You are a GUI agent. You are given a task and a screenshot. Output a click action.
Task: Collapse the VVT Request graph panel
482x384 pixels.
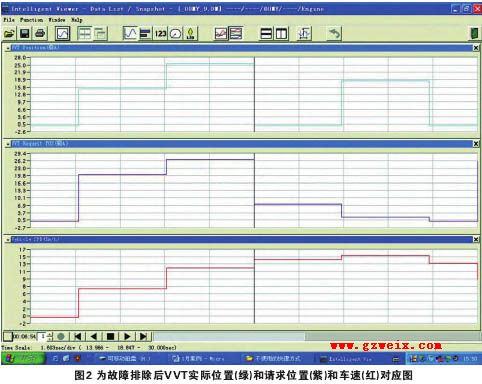coord(8,144)
